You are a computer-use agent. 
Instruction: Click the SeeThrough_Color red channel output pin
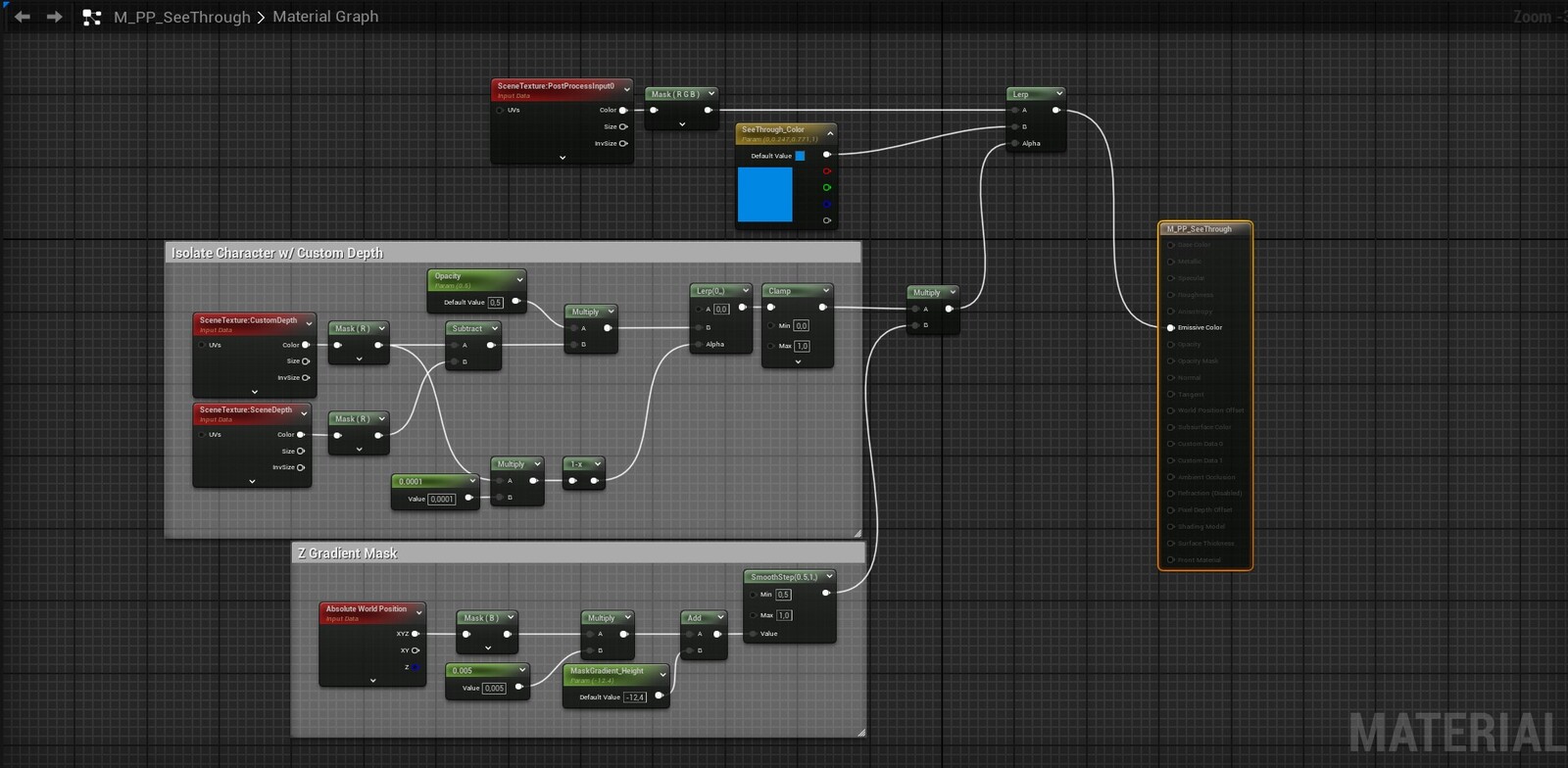(x=826, y=171)
